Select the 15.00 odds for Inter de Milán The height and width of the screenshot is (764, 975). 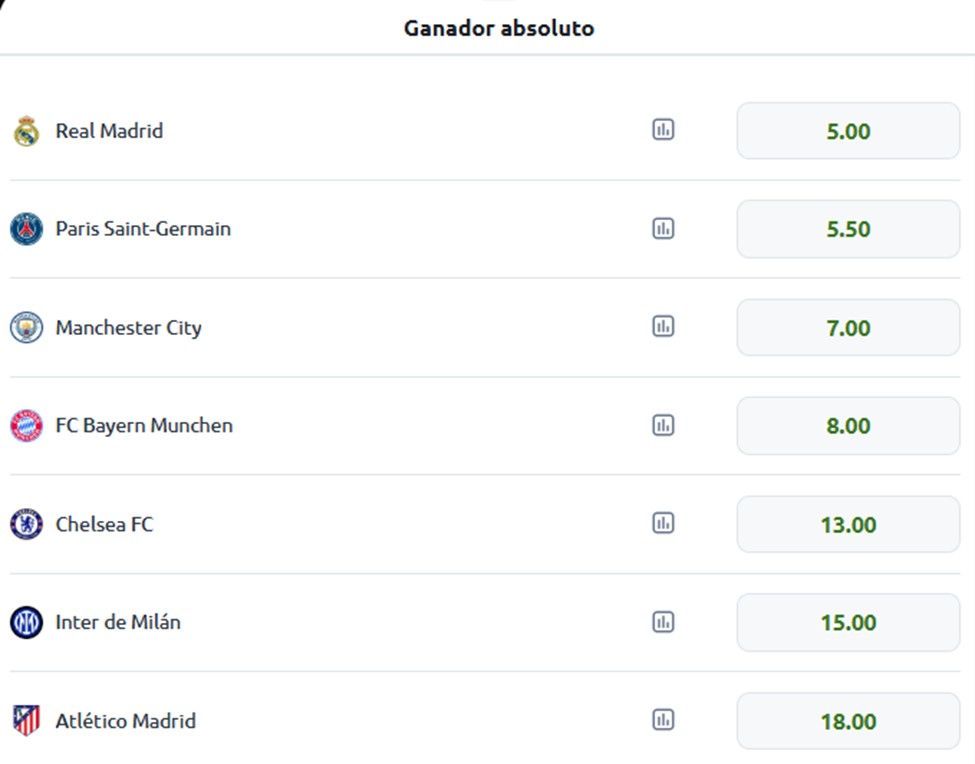(848, 622)
